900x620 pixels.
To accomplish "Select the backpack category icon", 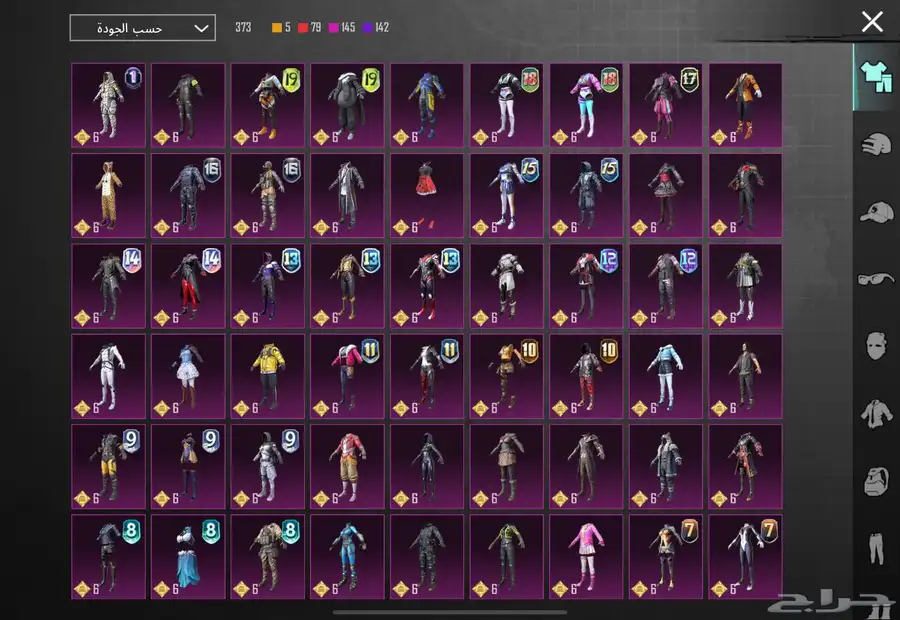I will tap(876, 480).
